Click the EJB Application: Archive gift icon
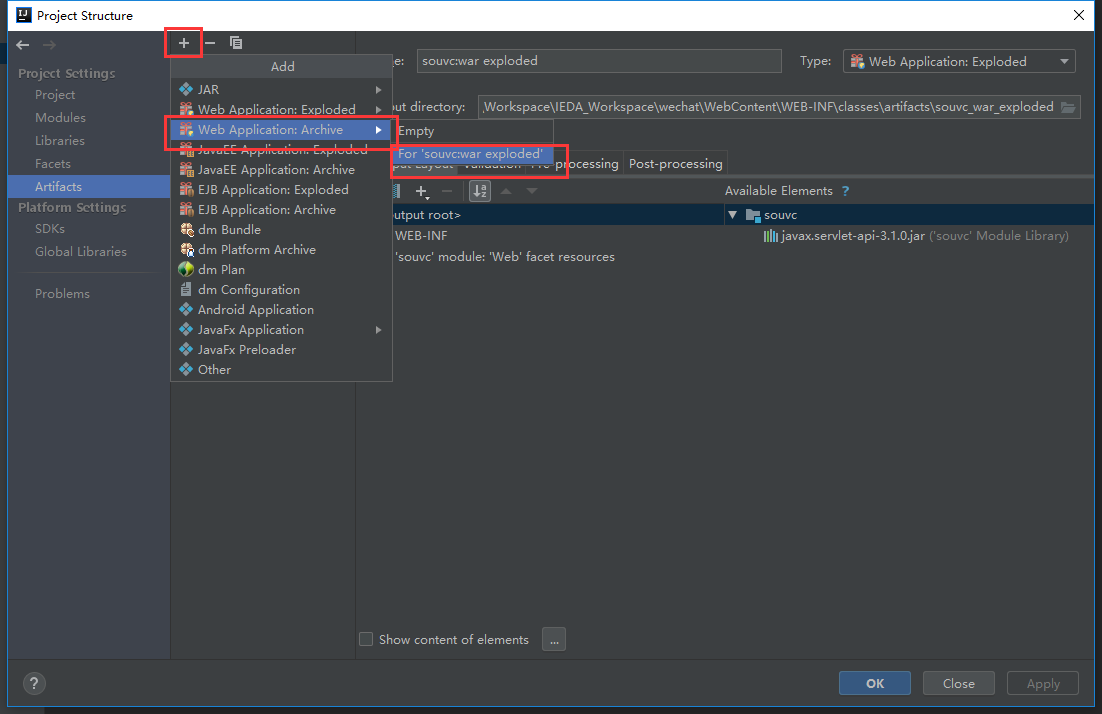Viewport: 1102px width, 714px height. coord(186,209)
